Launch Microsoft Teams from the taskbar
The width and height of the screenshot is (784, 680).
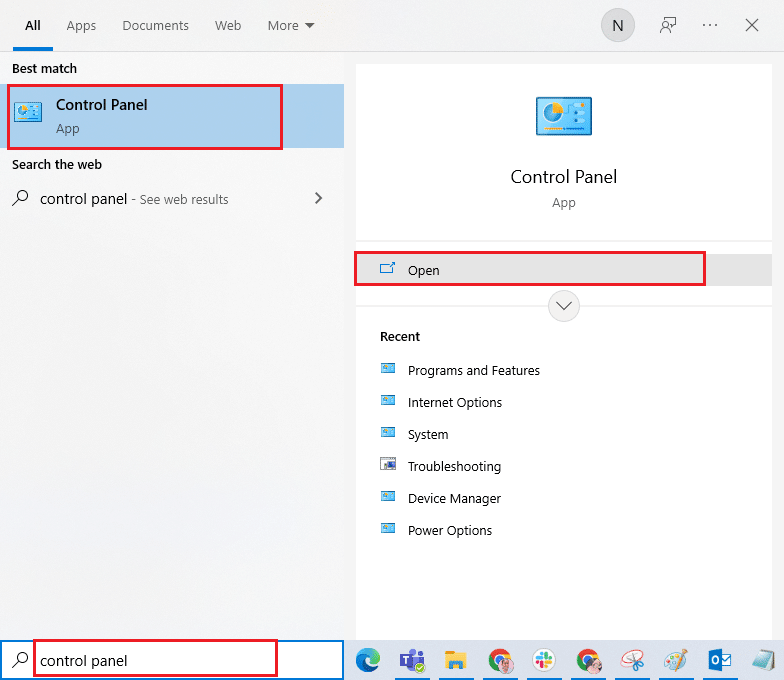(412, 660)
